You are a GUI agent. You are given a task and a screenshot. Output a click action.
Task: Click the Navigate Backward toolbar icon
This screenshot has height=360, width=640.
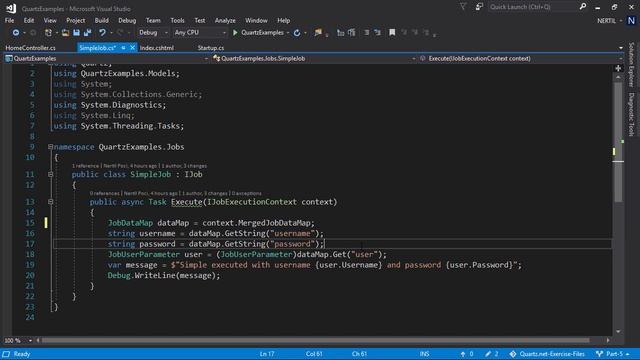[x=16, y=33]
